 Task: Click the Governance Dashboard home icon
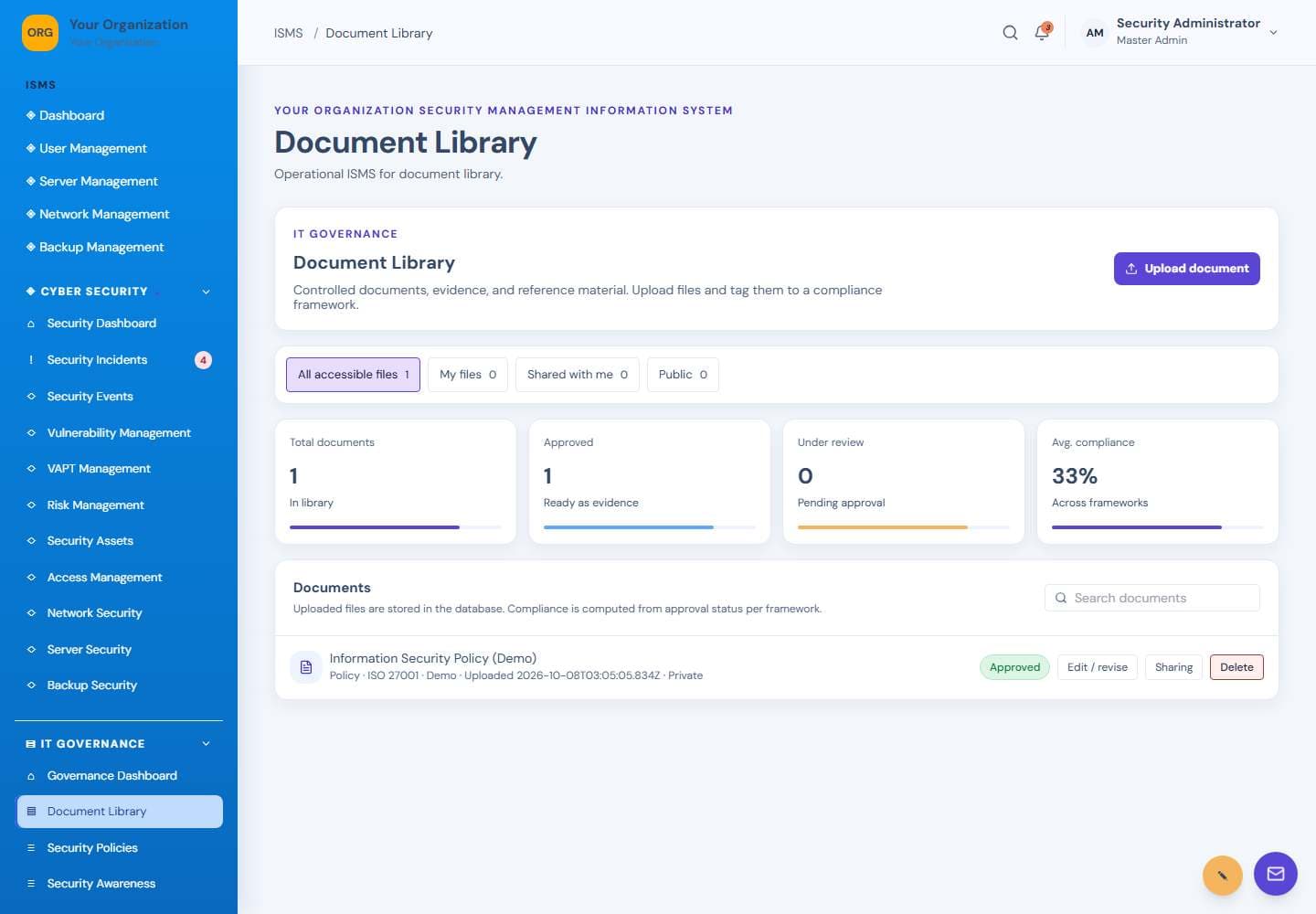pyautogui.click(x=31, y=776)
